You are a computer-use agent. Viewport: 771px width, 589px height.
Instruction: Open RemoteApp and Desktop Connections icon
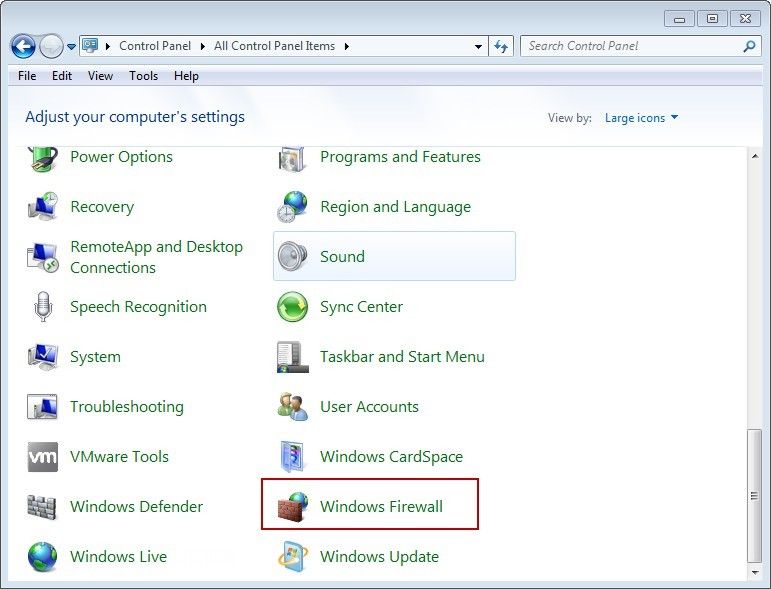(x=42, y=257)
